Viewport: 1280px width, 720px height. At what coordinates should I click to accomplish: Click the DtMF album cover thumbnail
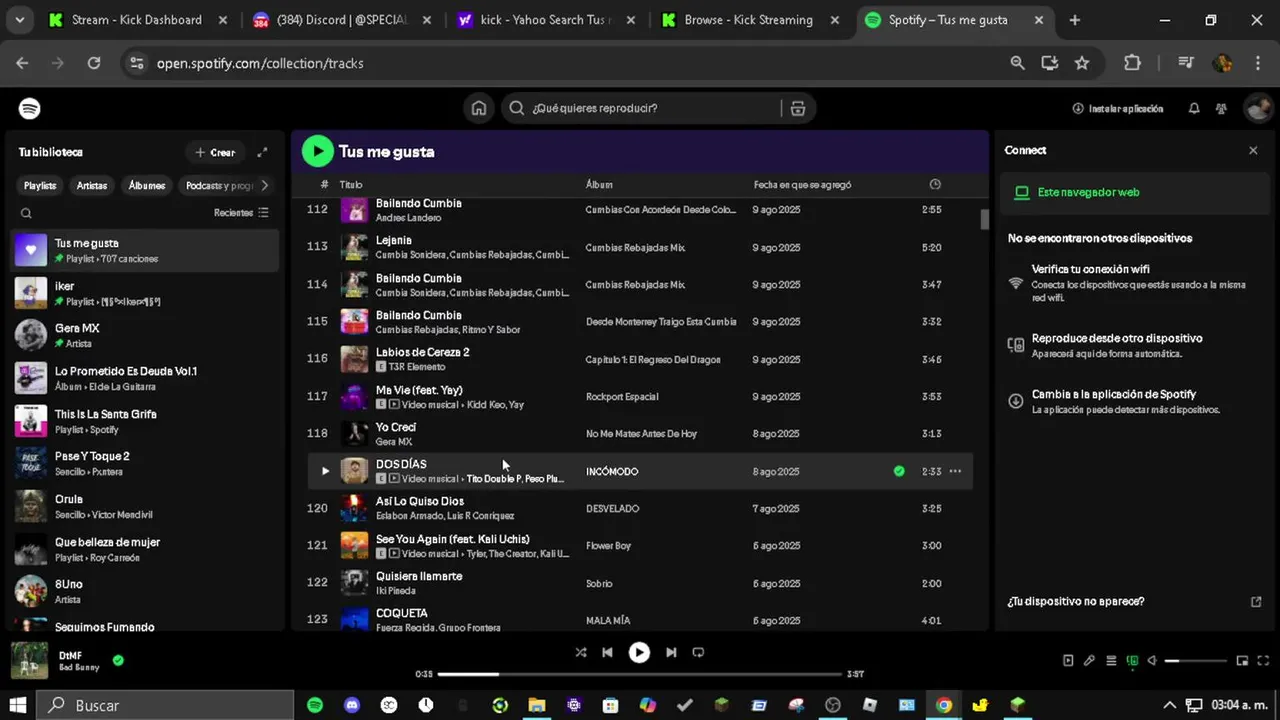pyautogui.click(x=29, y=661)
